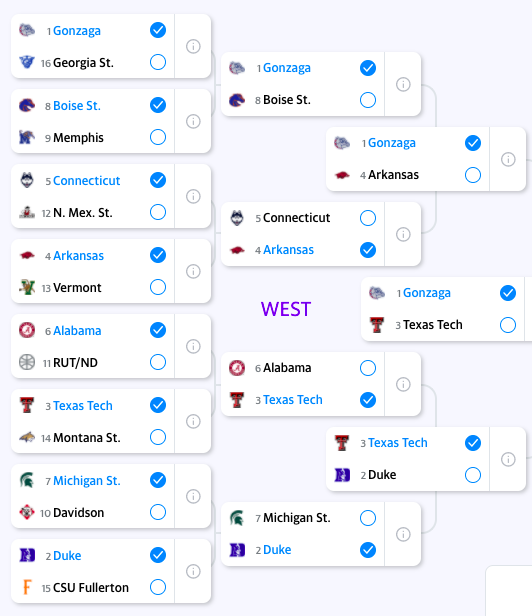View info for Connecticut vs Arkansas second round
Viewport: 532px width, 616px height.
pyautogui.click(x=403, y=234)
